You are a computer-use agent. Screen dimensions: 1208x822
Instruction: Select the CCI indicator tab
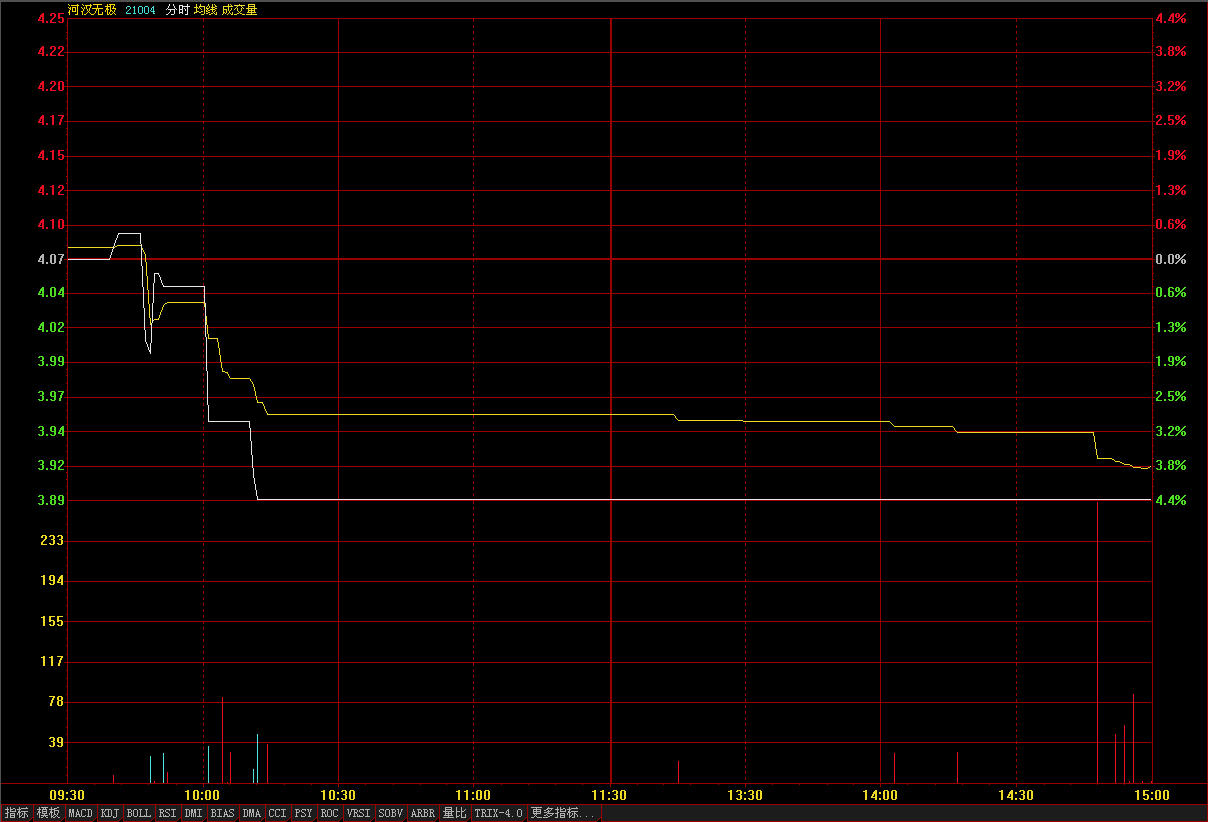click(x=277, y=813)
